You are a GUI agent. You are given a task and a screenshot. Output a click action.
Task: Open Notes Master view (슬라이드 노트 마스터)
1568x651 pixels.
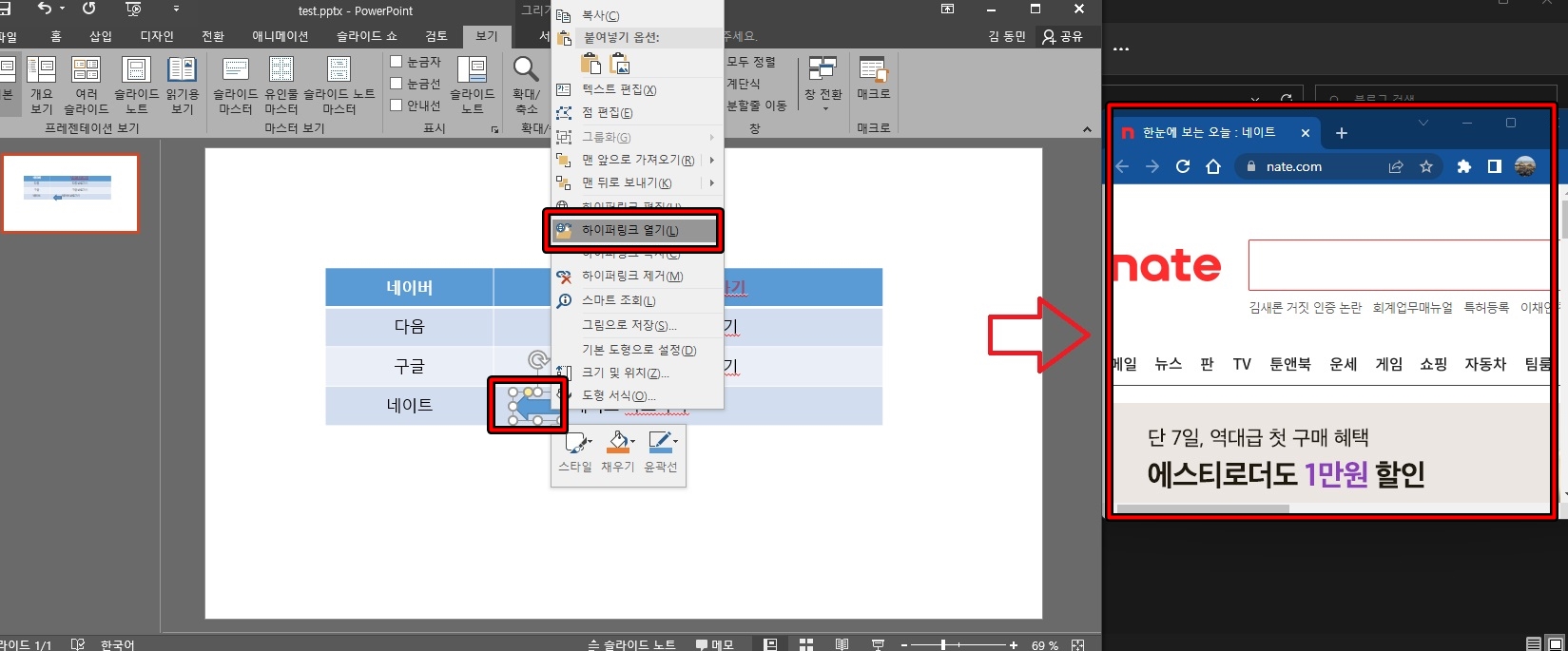[x=339, y=85]
